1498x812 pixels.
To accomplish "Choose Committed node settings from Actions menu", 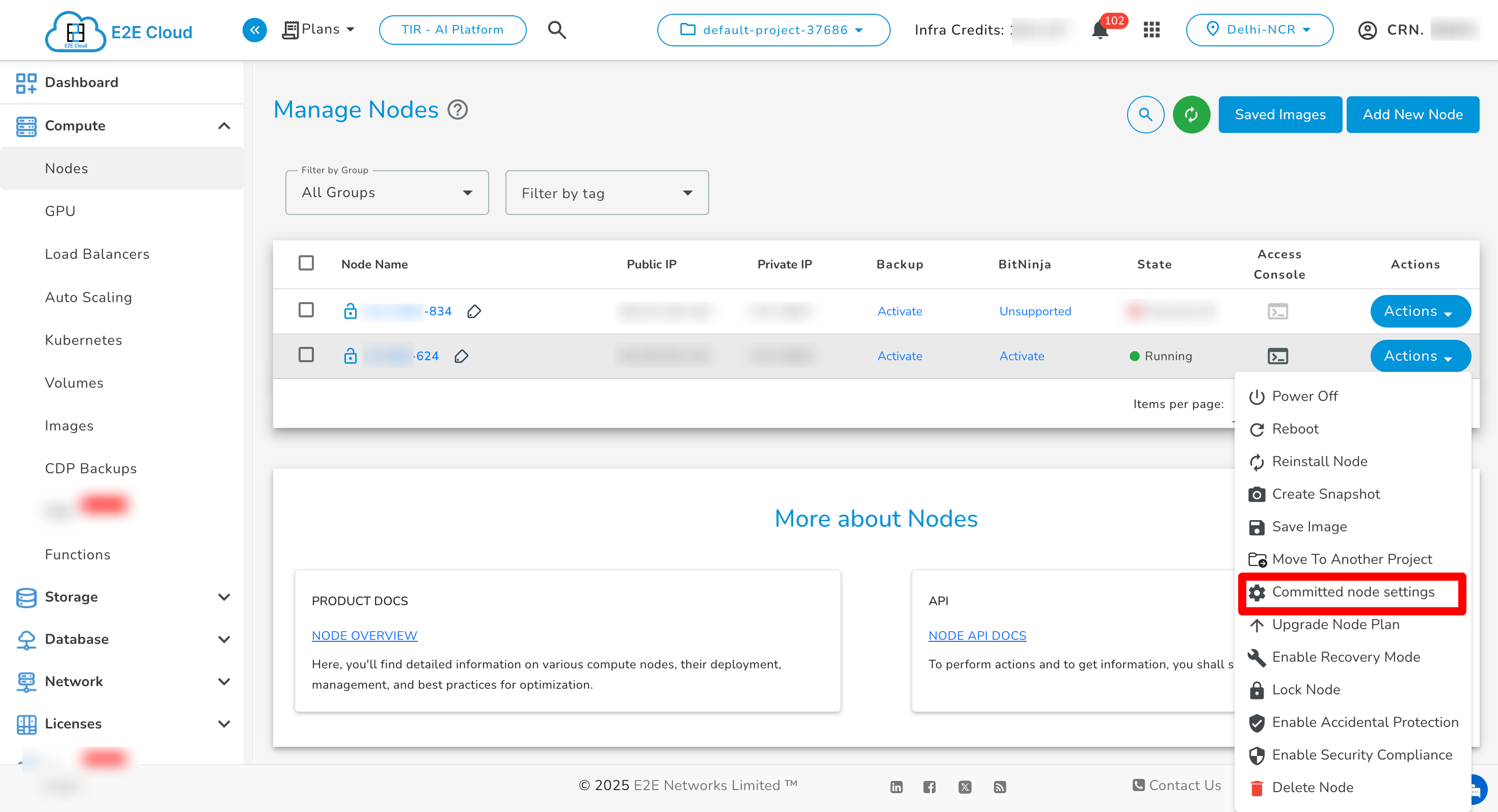I will pos(1354,592).
